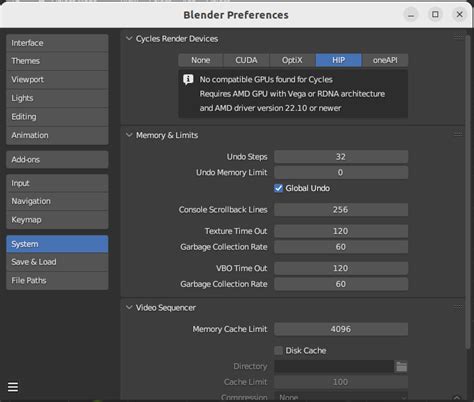The height and width of the screenshot is (402, 474).
Task: Switch to the Viewport preferences tab
Action: pos(57,80)
